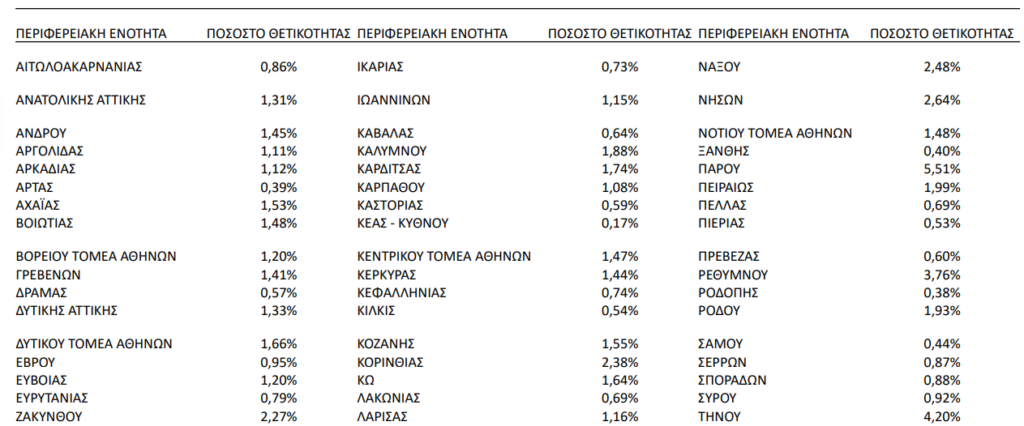Click the rightmost ΠΟΣΟΣΤΟ ΘΕΤΙΚΟΤΗΤΑΣ header
Viewport: 1024px width, 426px height.
click(x=941, y=33)
